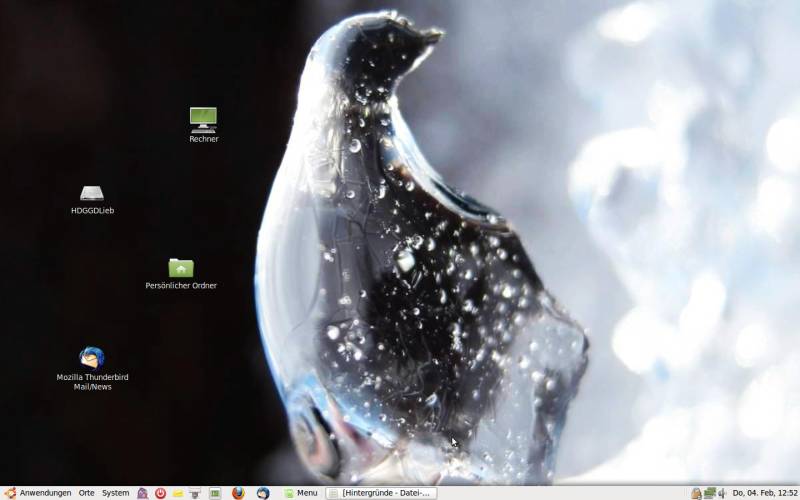
Task: Select the Persönlicher Ordner folder icon
Action: click(181, 268)
